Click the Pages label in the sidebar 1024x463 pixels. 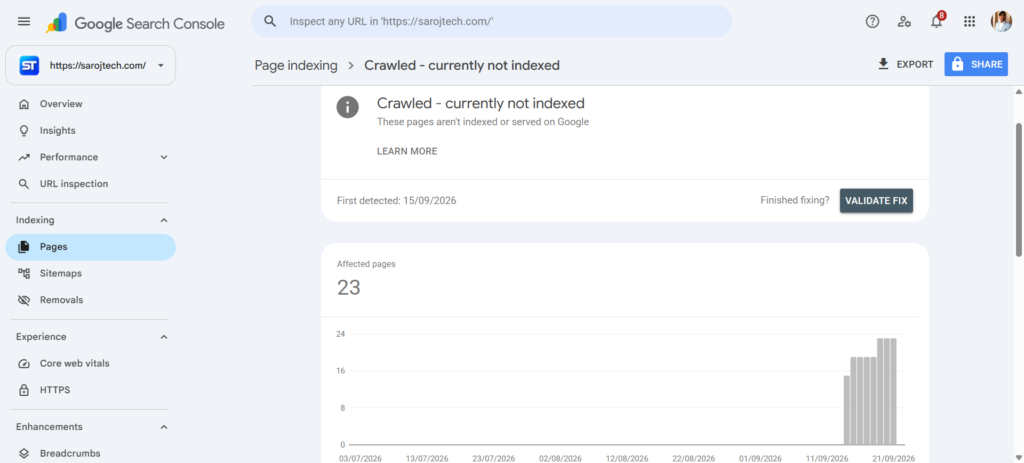point(54,247)
